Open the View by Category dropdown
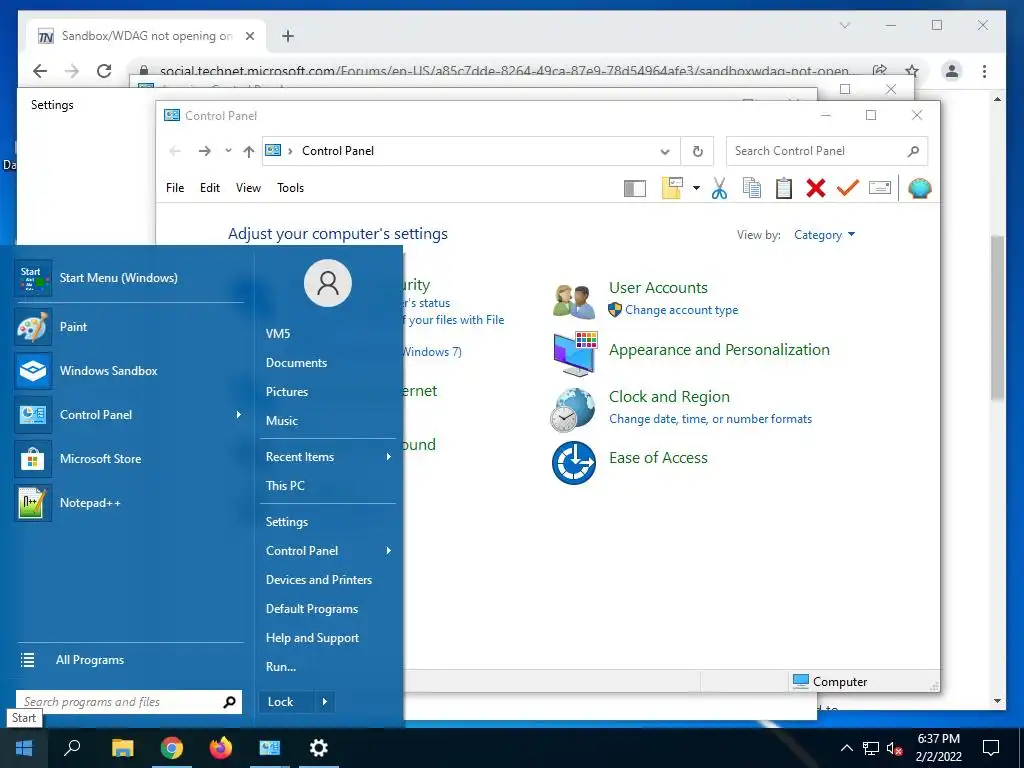 click(x=824, y=235)
